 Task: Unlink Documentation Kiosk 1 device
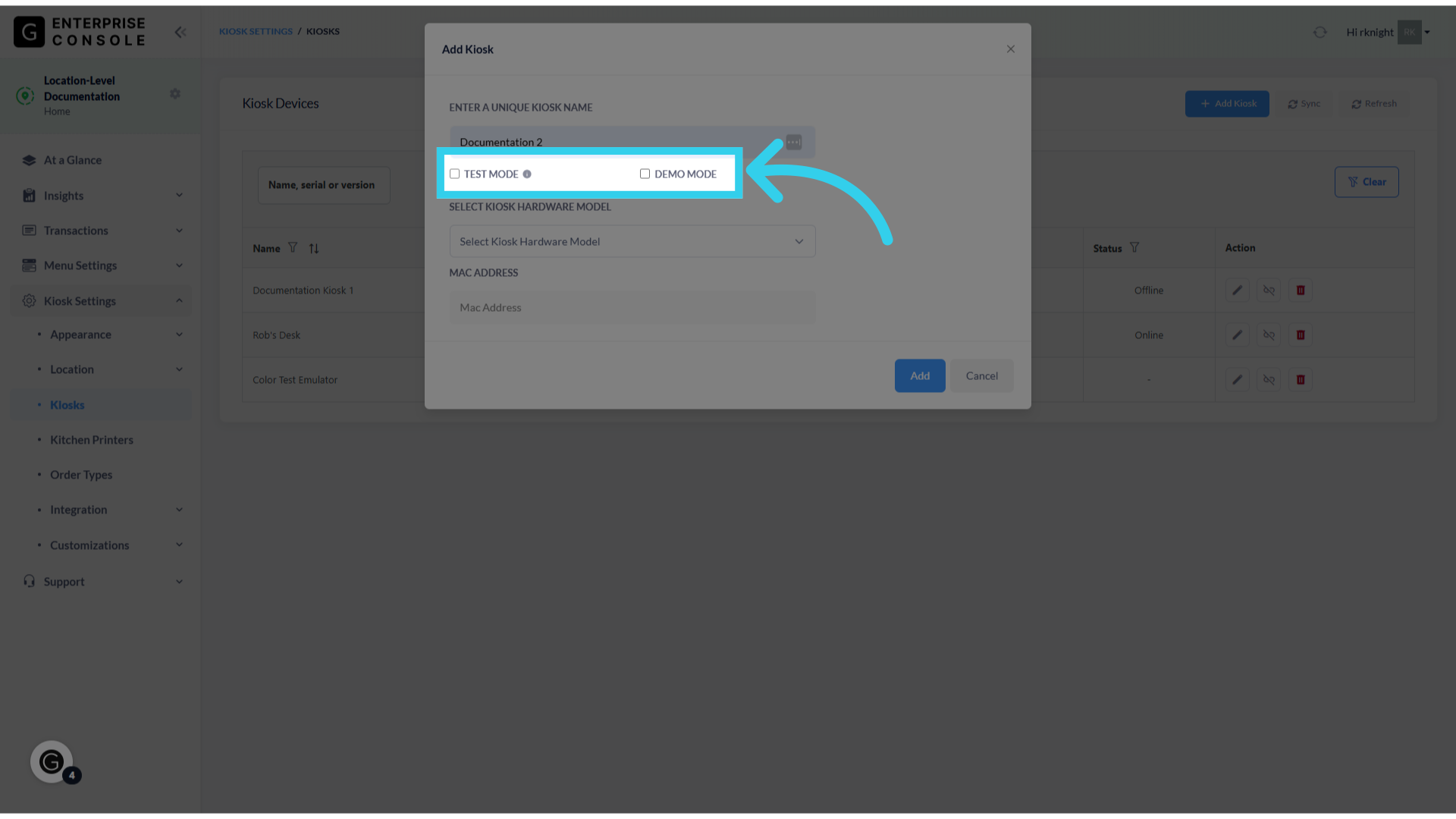point(1269,290)
